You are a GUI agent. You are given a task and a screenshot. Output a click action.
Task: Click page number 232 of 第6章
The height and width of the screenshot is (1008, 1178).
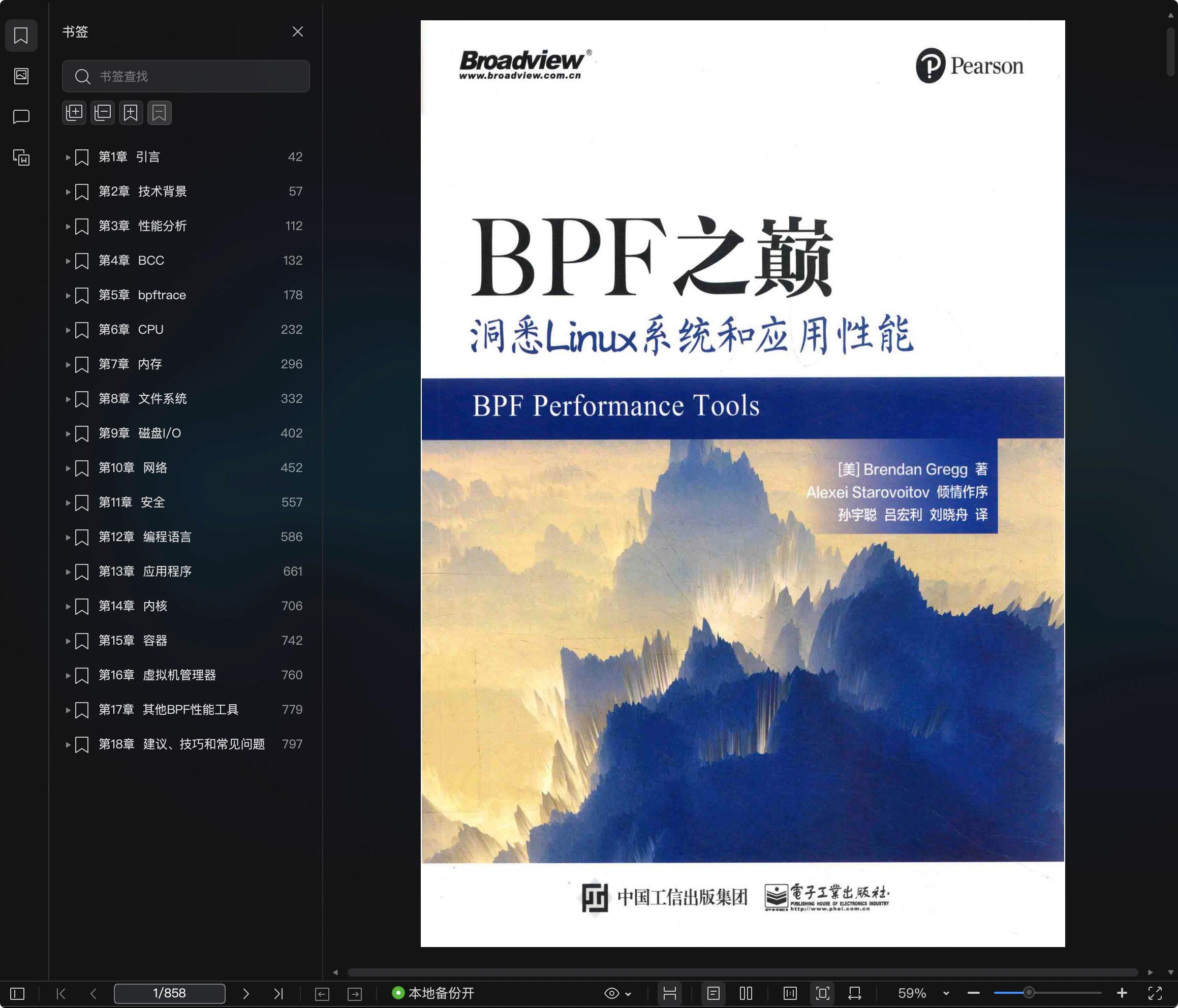[292, 330]
